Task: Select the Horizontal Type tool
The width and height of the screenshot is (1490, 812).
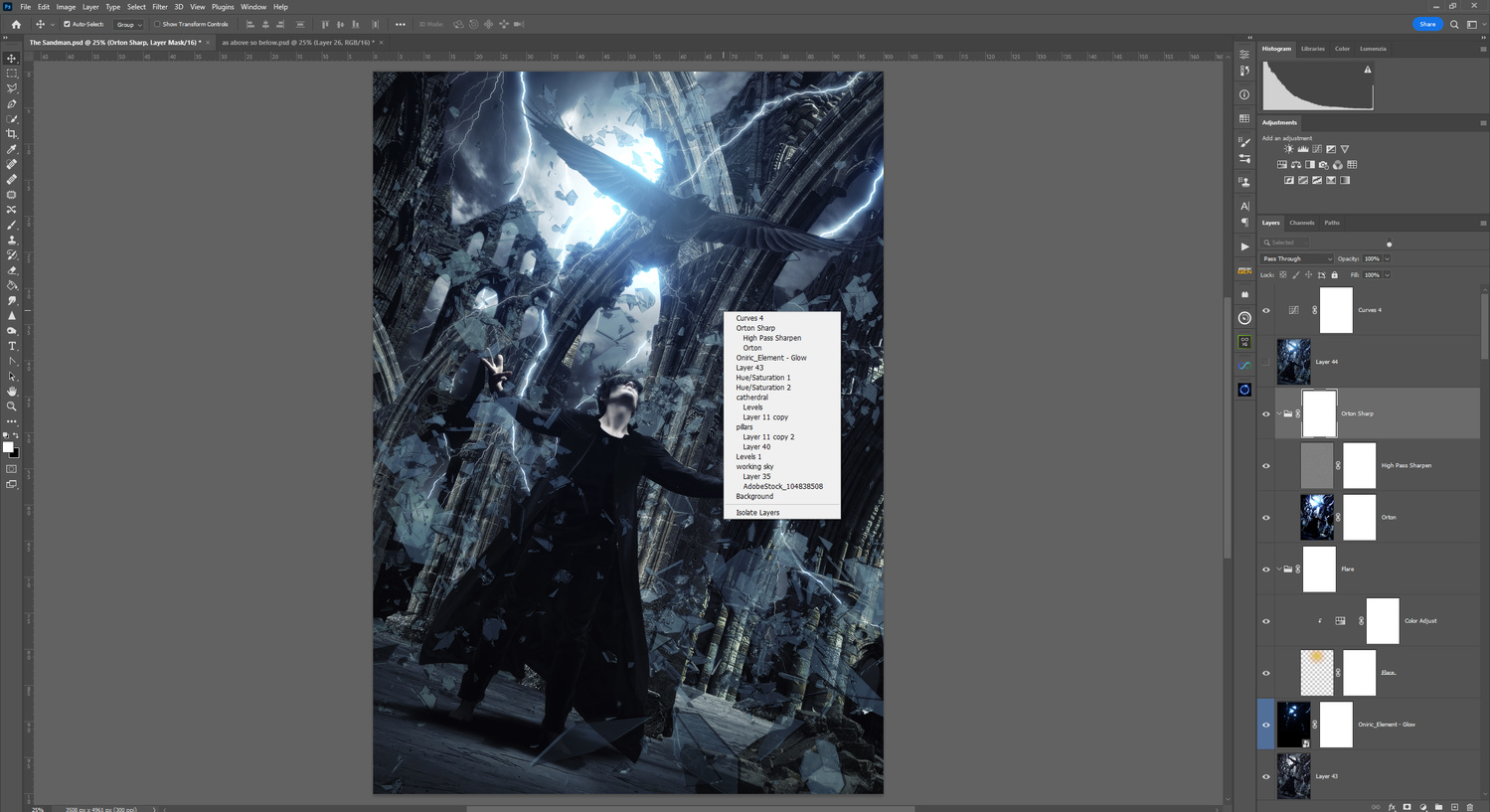Action: tap(12, 346)
